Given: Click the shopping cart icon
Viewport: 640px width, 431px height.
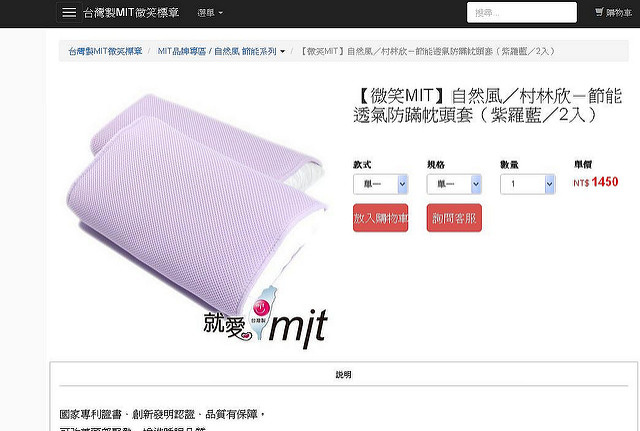Looking at the screenshot, I should click(599, 12).
